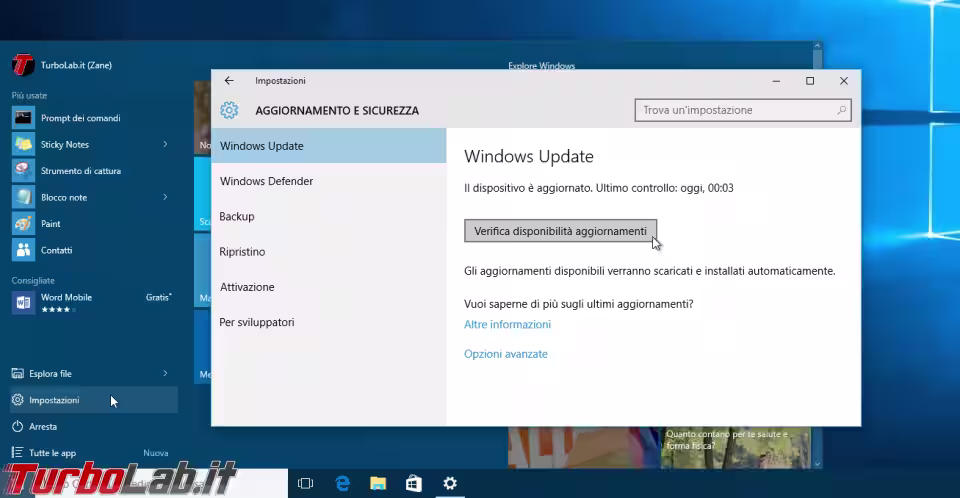Open Task View from the taskbar
This screenshot has height=498, width=960.
pos(305,483)
